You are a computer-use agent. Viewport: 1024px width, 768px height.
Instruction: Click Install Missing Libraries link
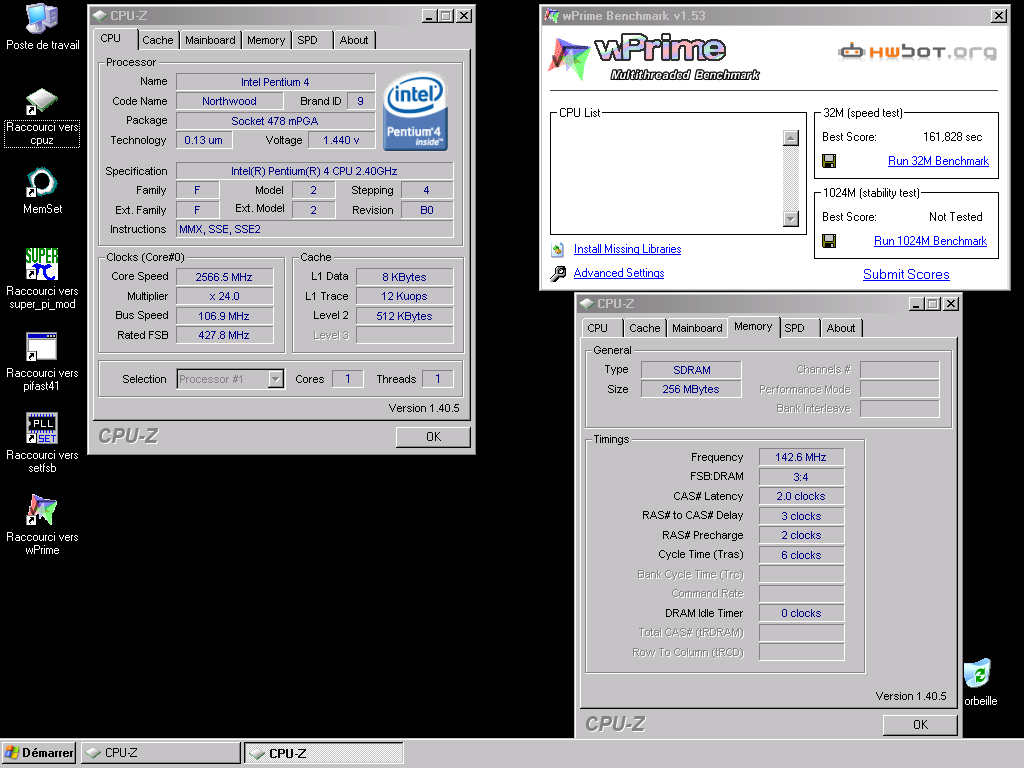[627, 249]
